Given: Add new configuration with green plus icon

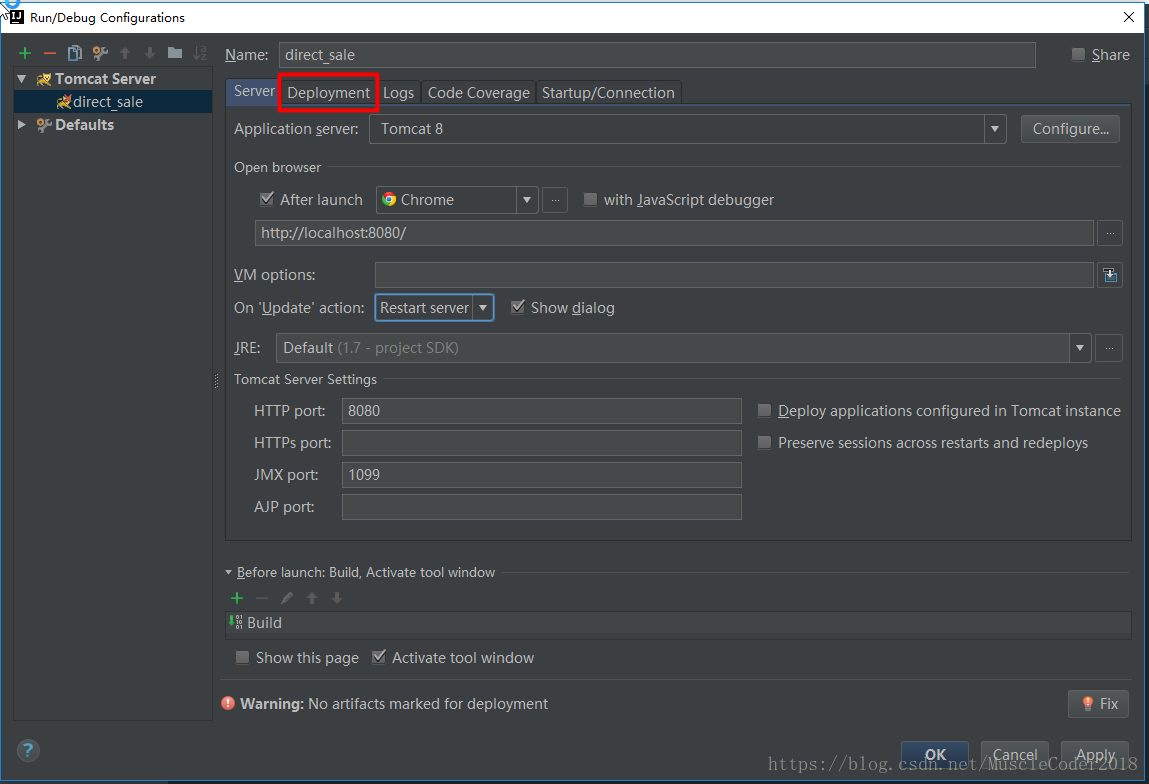Looking at the screenshot, I should pyautogui.click(x=25, y=53).
